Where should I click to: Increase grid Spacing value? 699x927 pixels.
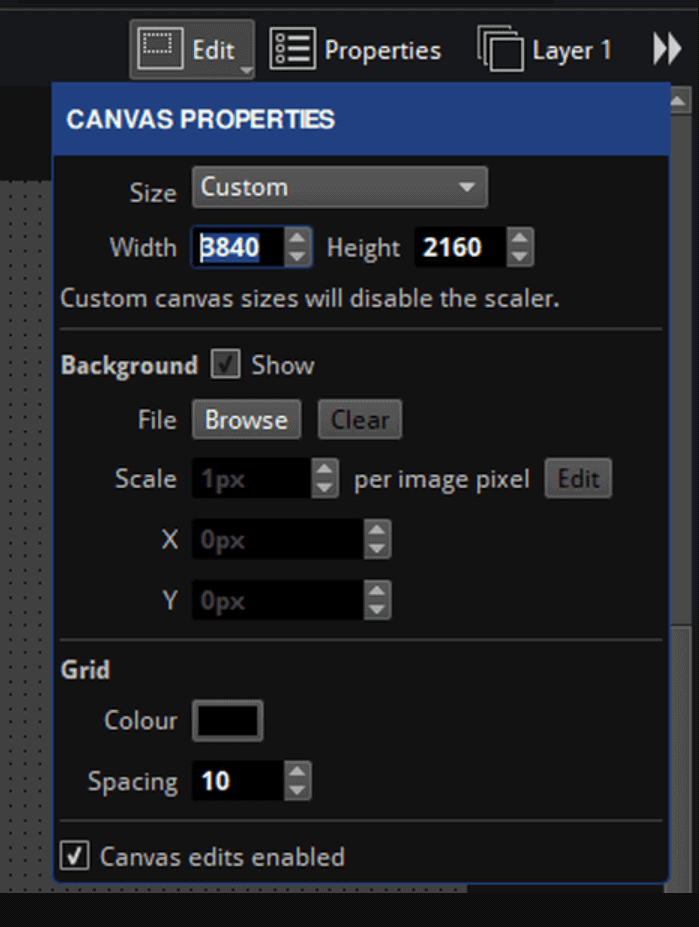pos(297,772)
